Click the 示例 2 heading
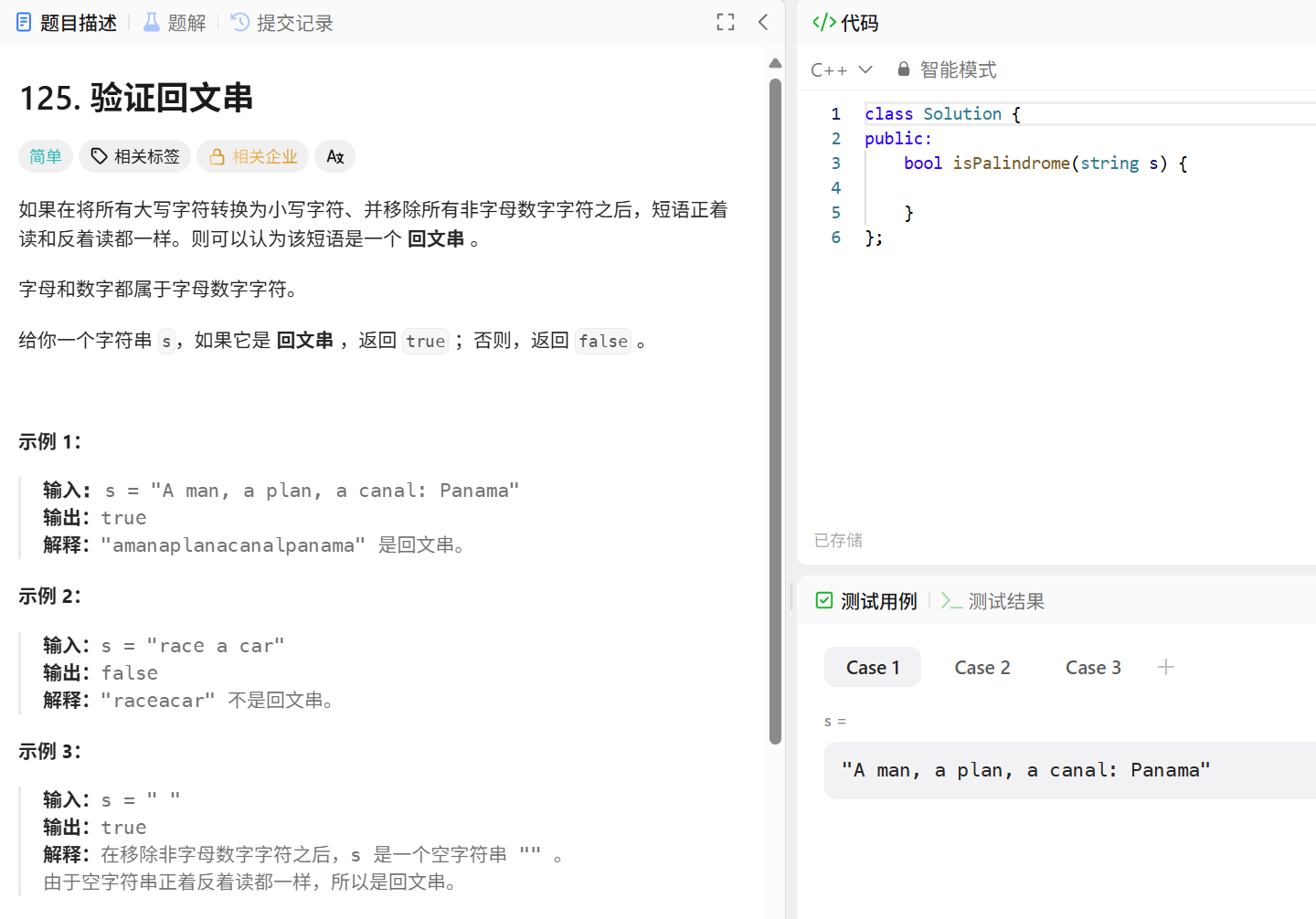 click(50, 597)
